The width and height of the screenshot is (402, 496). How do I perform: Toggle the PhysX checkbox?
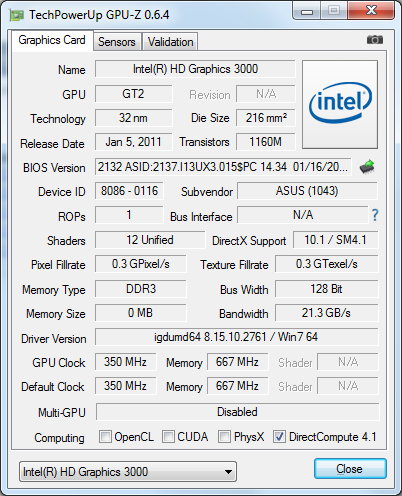click(x=224, y=436)
